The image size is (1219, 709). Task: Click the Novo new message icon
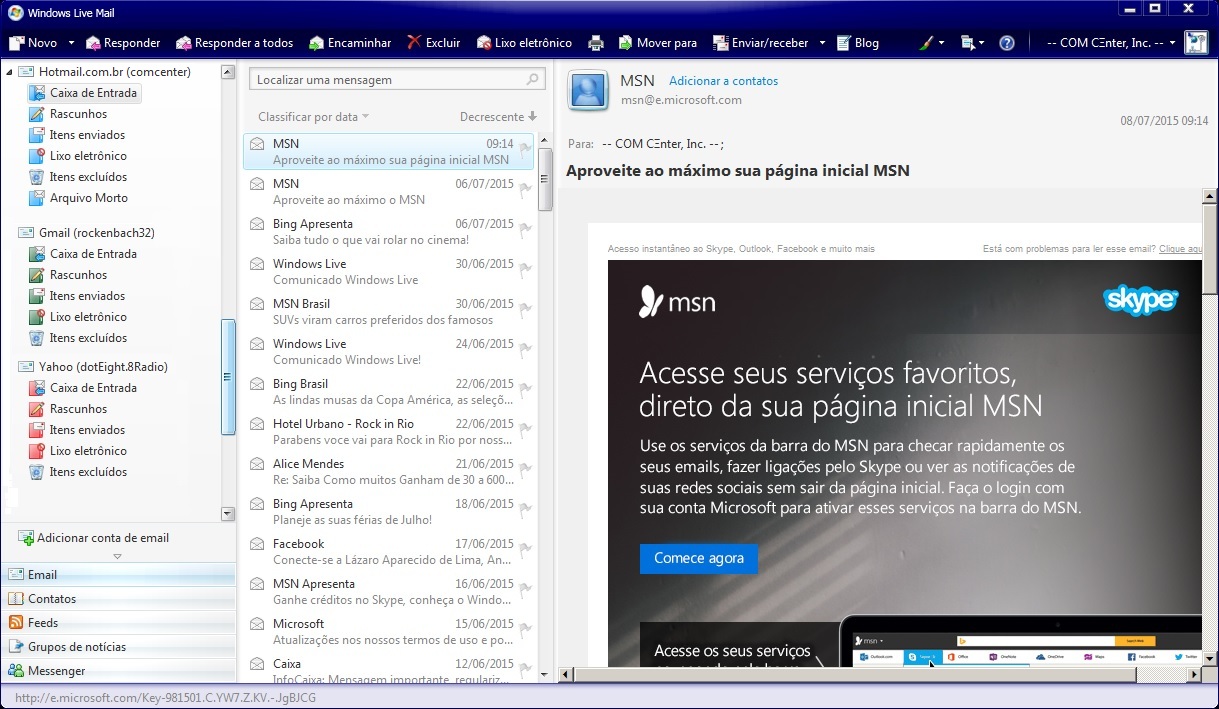point(17,43)
